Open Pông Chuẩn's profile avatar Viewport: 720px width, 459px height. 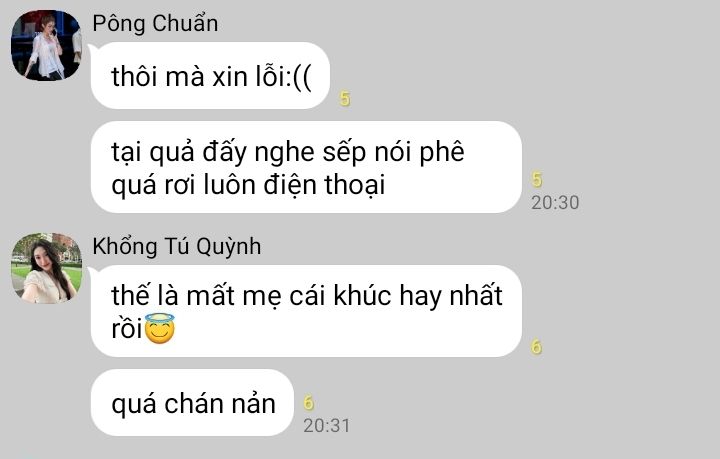tap(46, 45)
